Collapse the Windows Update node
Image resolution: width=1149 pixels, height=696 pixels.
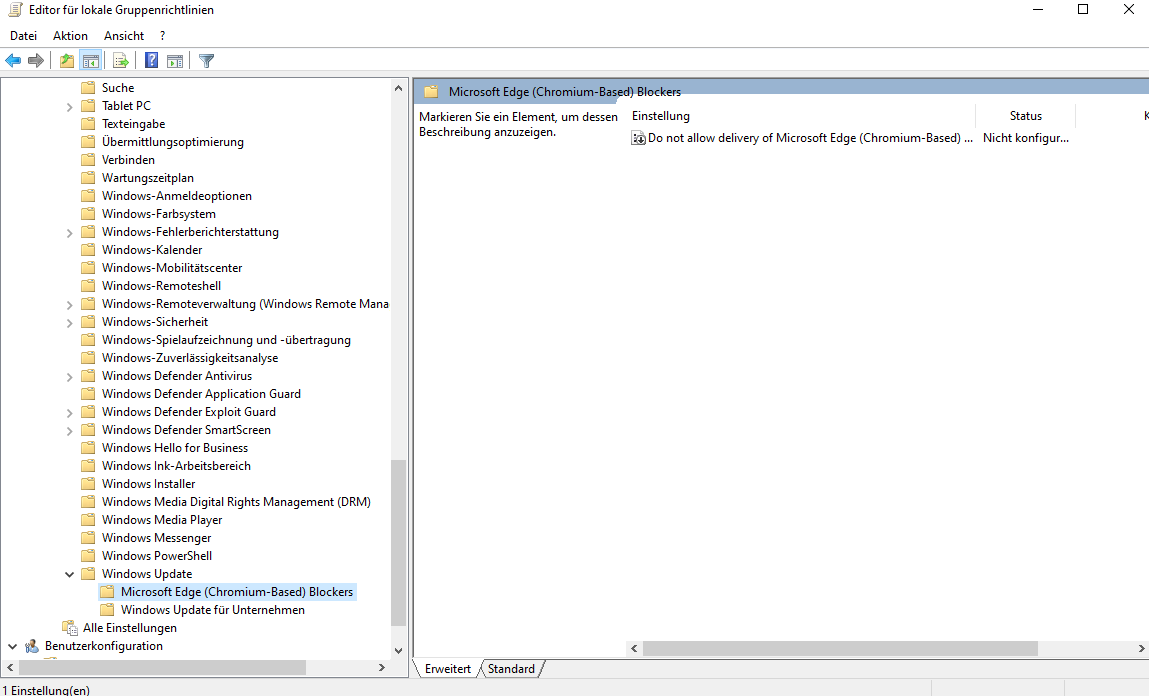click(x=70, y=574)
